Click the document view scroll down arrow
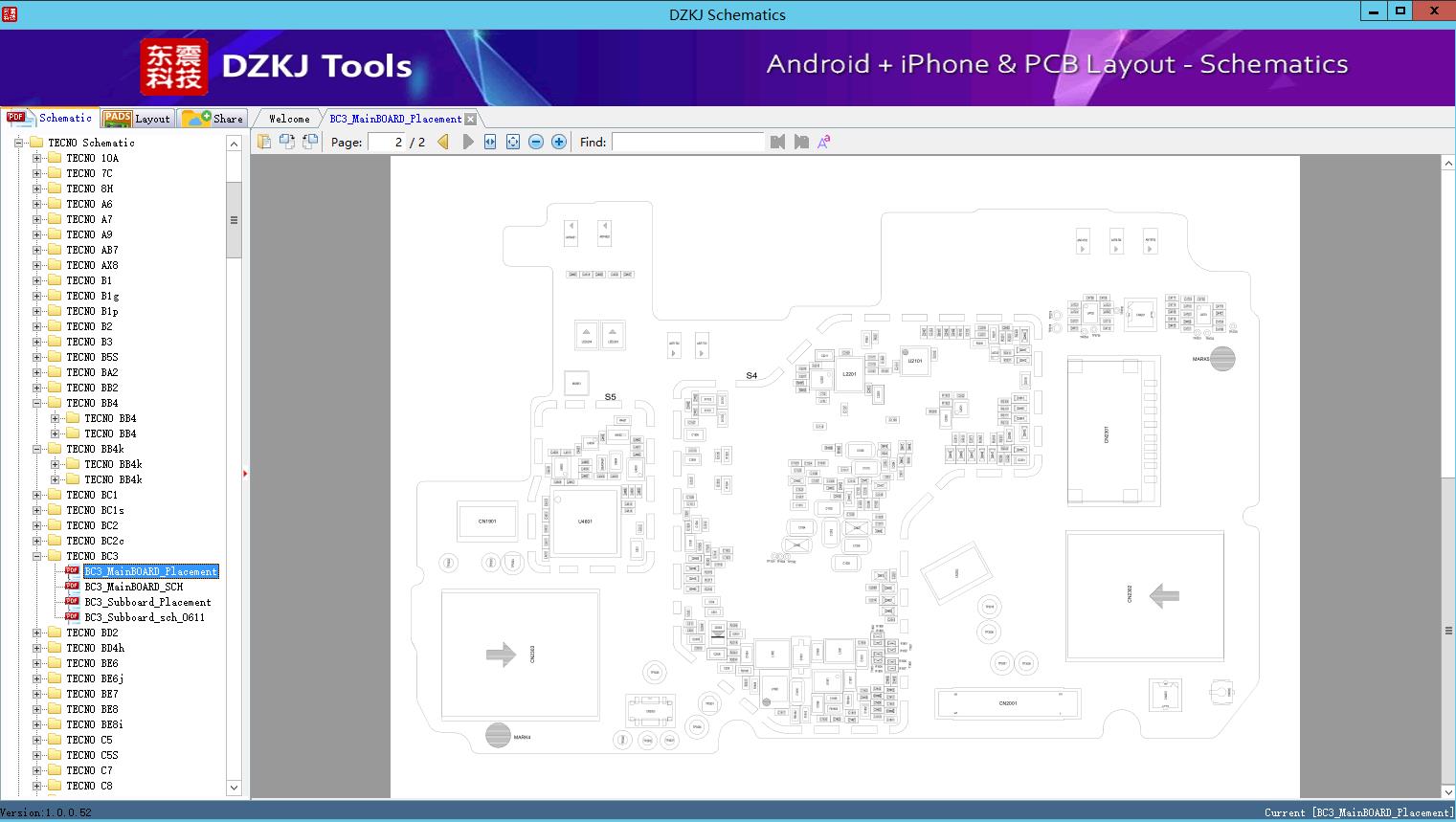This screenshot has height=822, width=1456. point(1448,790)
